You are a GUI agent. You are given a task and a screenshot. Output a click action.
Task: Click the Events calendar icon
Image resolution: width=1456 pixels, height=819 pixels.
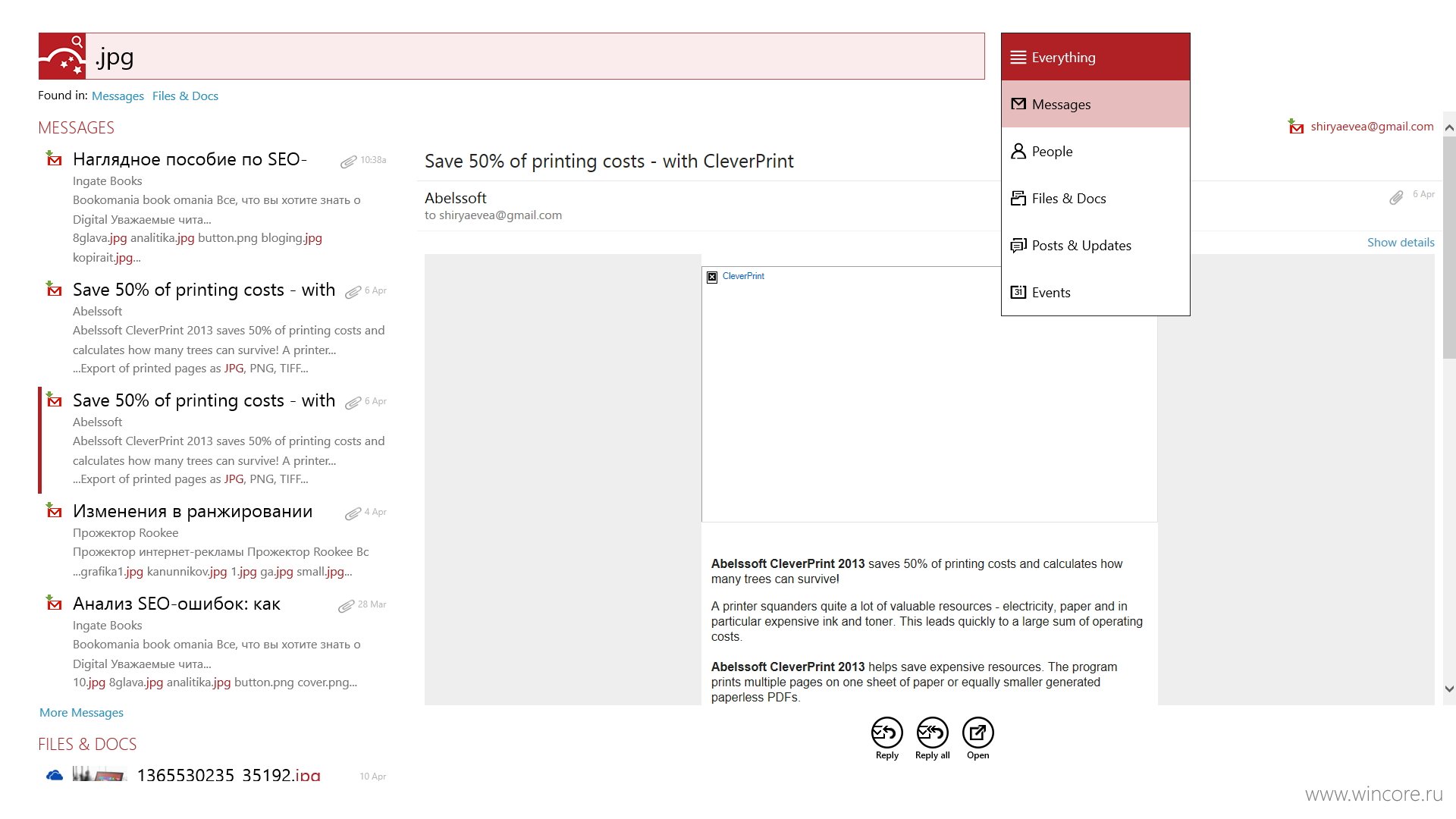tap(1018, 292)
